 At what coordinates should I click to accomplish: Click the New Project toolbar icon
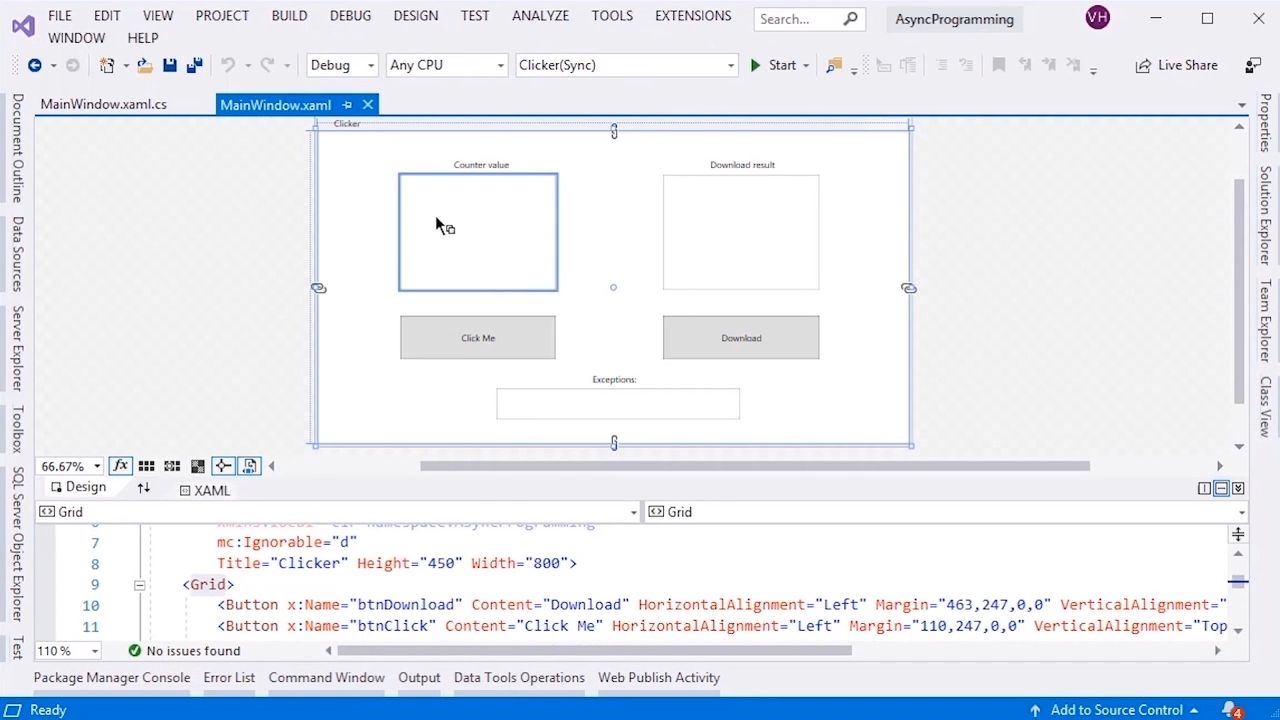pyautogui.click(x=106, y=65)
